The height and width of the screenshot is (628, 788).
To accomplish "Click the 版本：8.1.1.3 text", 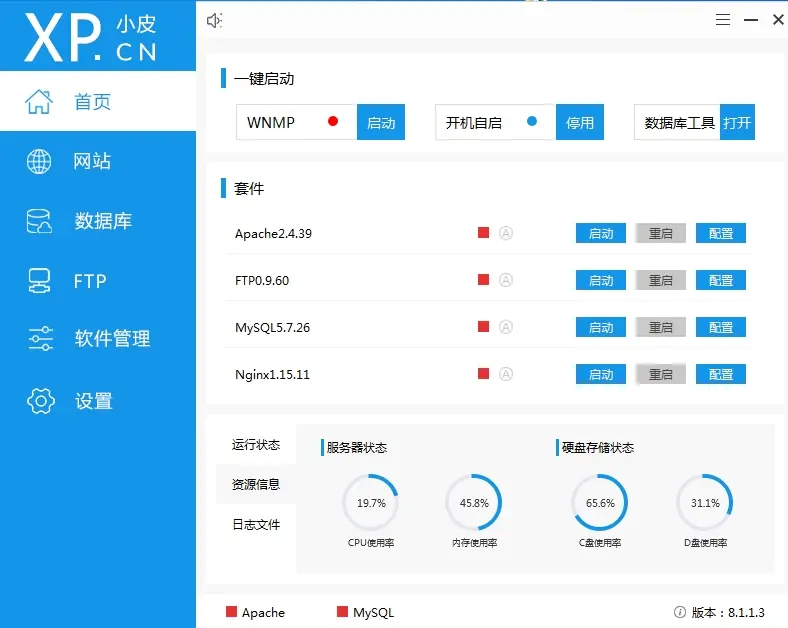I will pos(728,612).
